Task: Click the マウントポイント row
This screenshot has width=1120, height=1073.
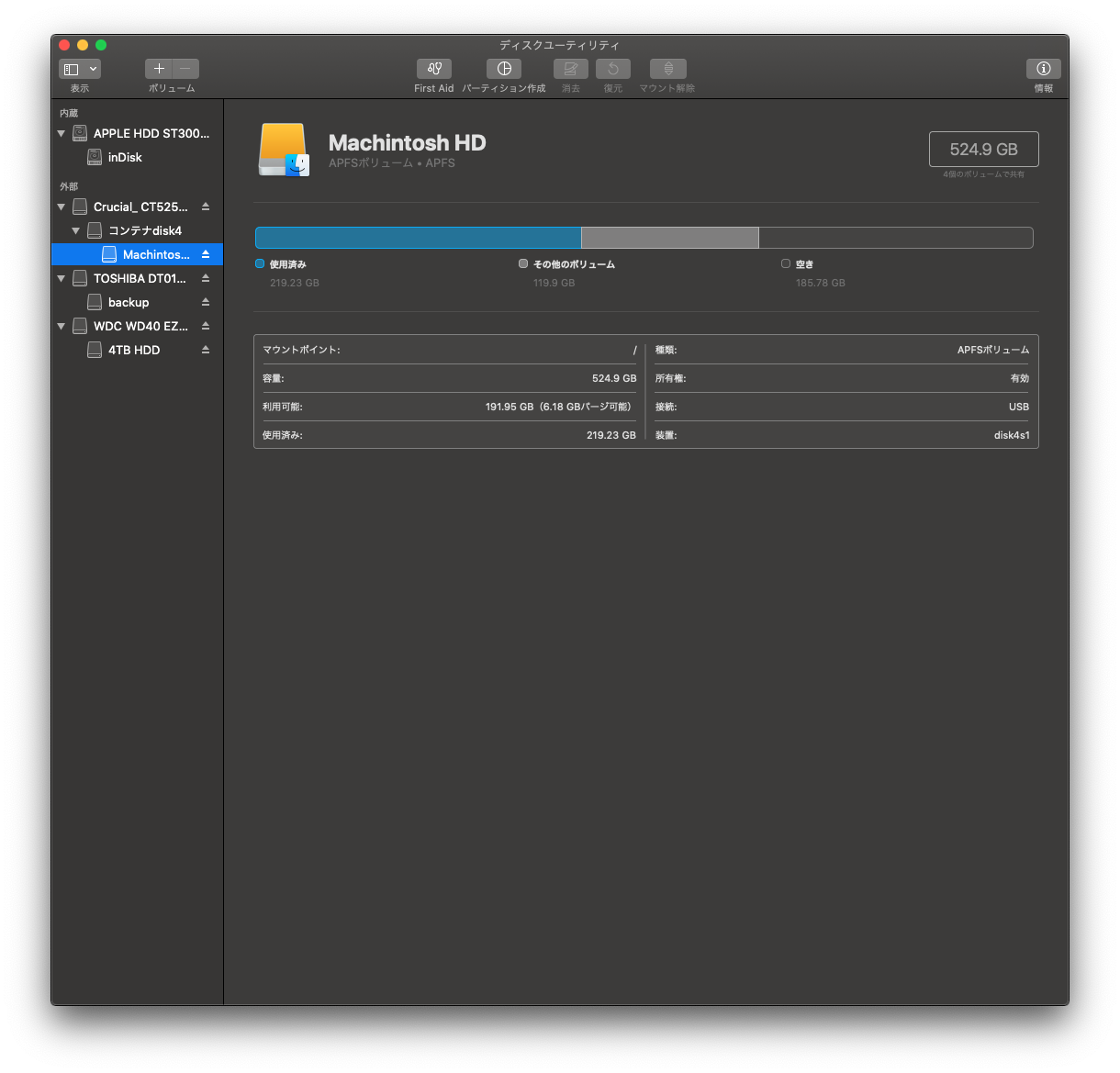Action: point(450,350)
